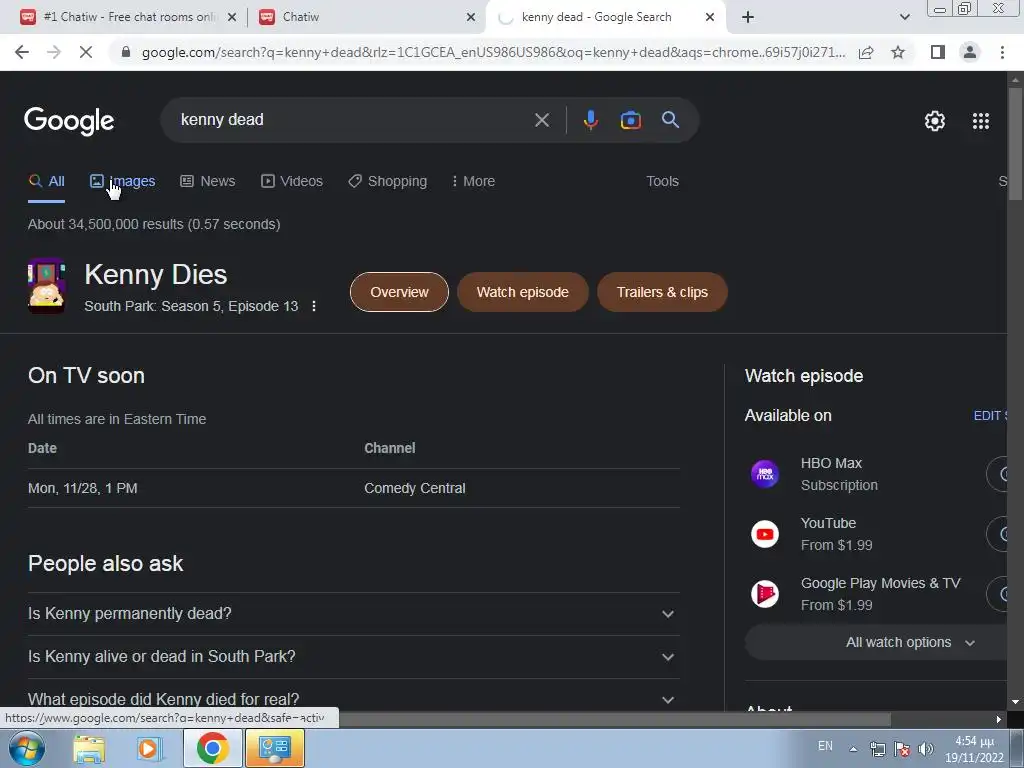Open search Tools
The image size is (1024, 768).
pyautogui.click(x=662, y=181)
